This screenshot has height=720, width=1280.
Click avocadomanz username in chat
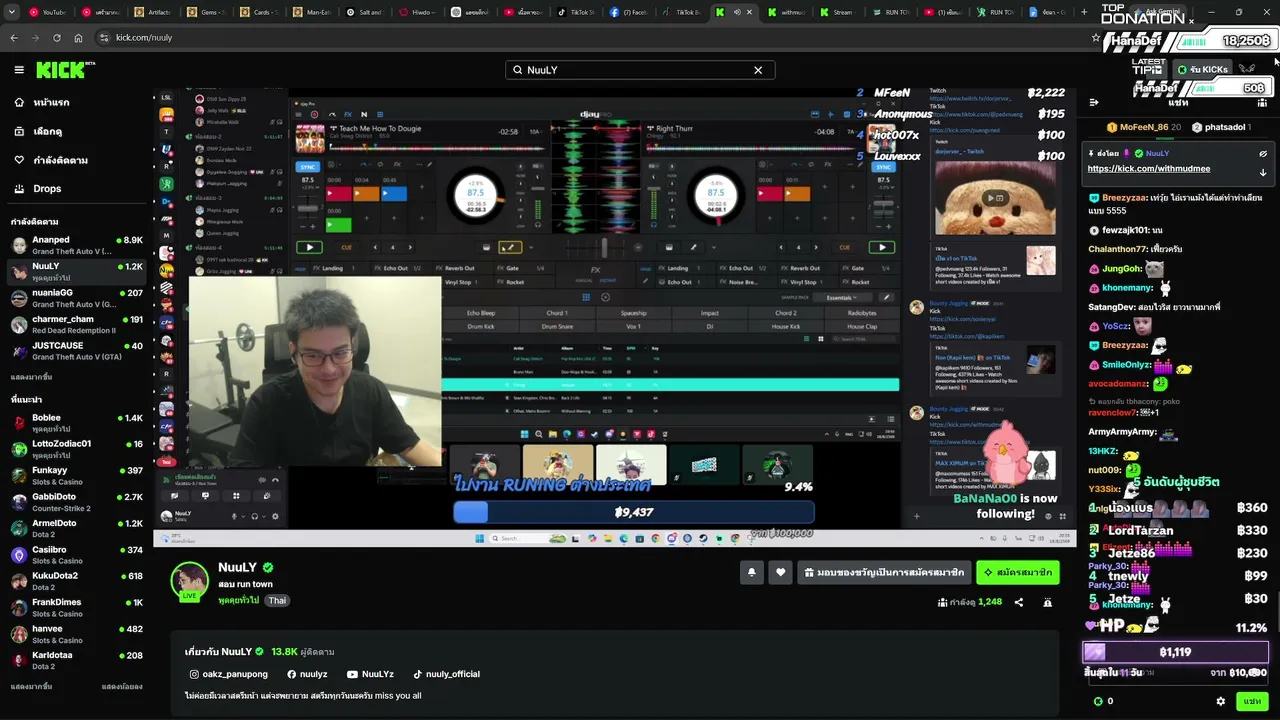(1118, 383)
